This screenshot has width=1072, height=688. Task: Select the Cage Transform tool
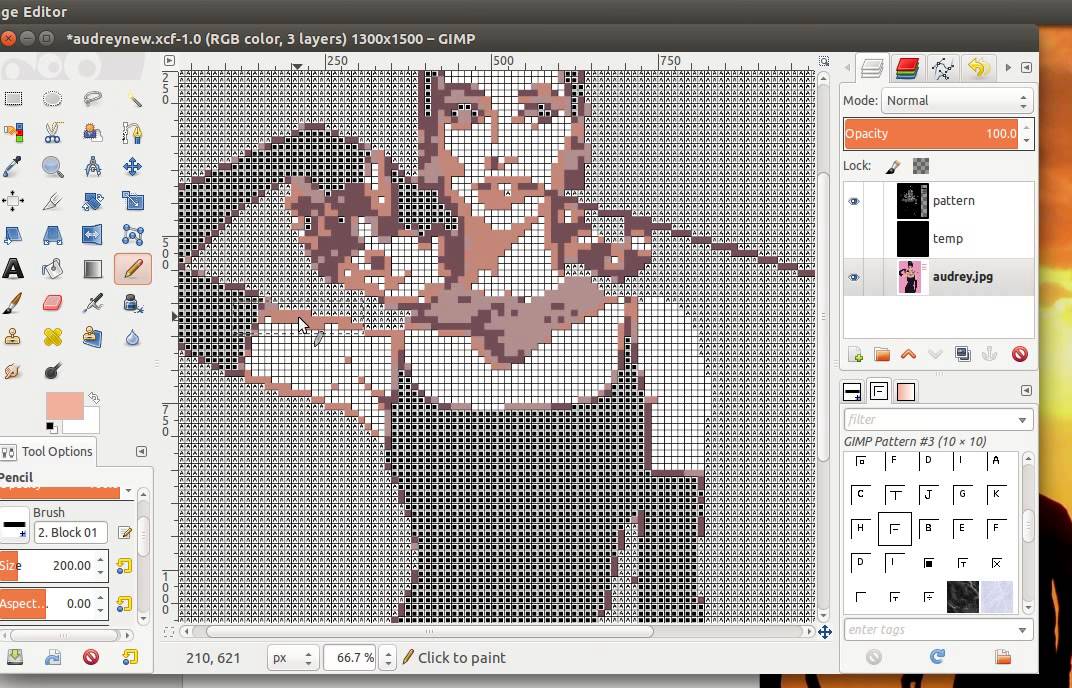pyautogui.click(x=133, y=235)
